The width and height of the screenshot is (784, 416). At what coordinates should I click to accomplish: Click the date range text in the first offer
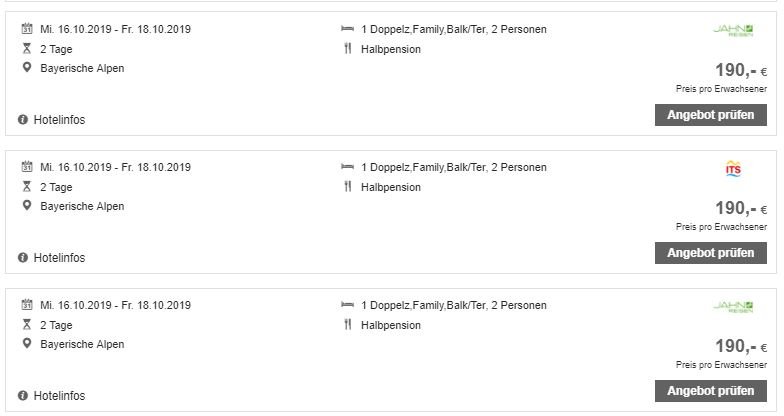(115, 29)
